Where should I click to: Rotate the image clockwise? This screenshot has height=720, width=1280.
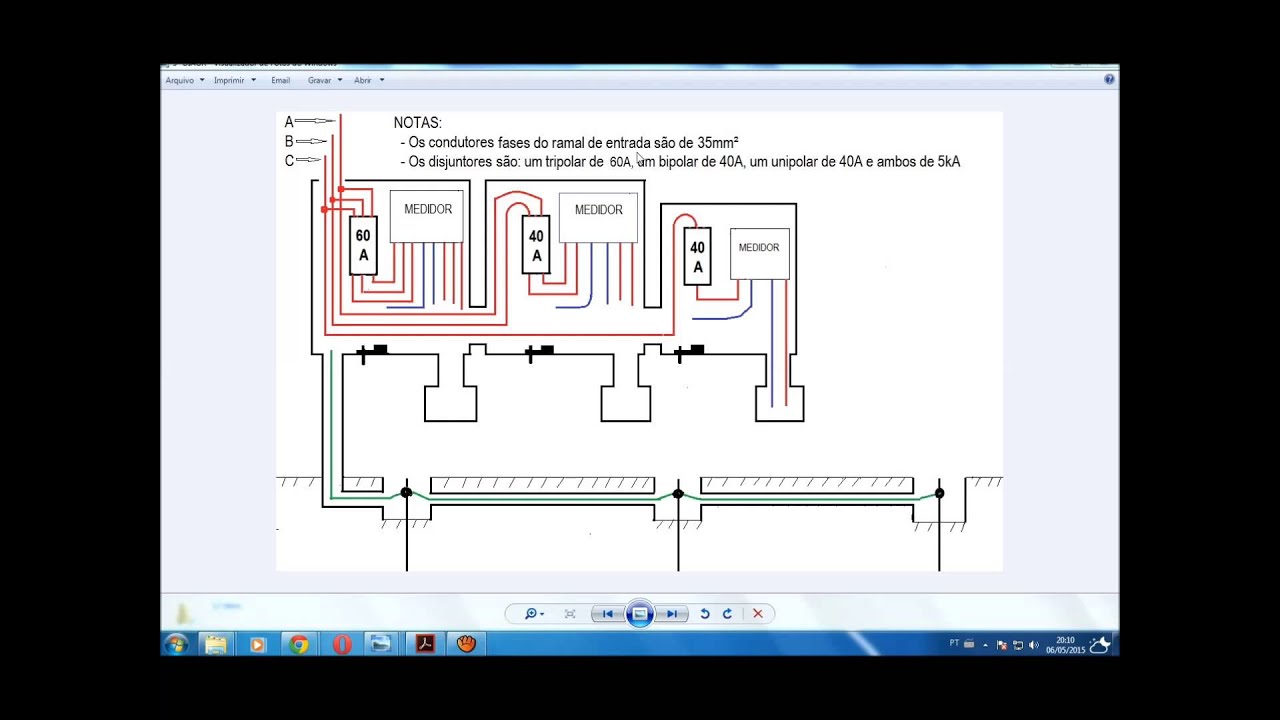pos(727,614)
